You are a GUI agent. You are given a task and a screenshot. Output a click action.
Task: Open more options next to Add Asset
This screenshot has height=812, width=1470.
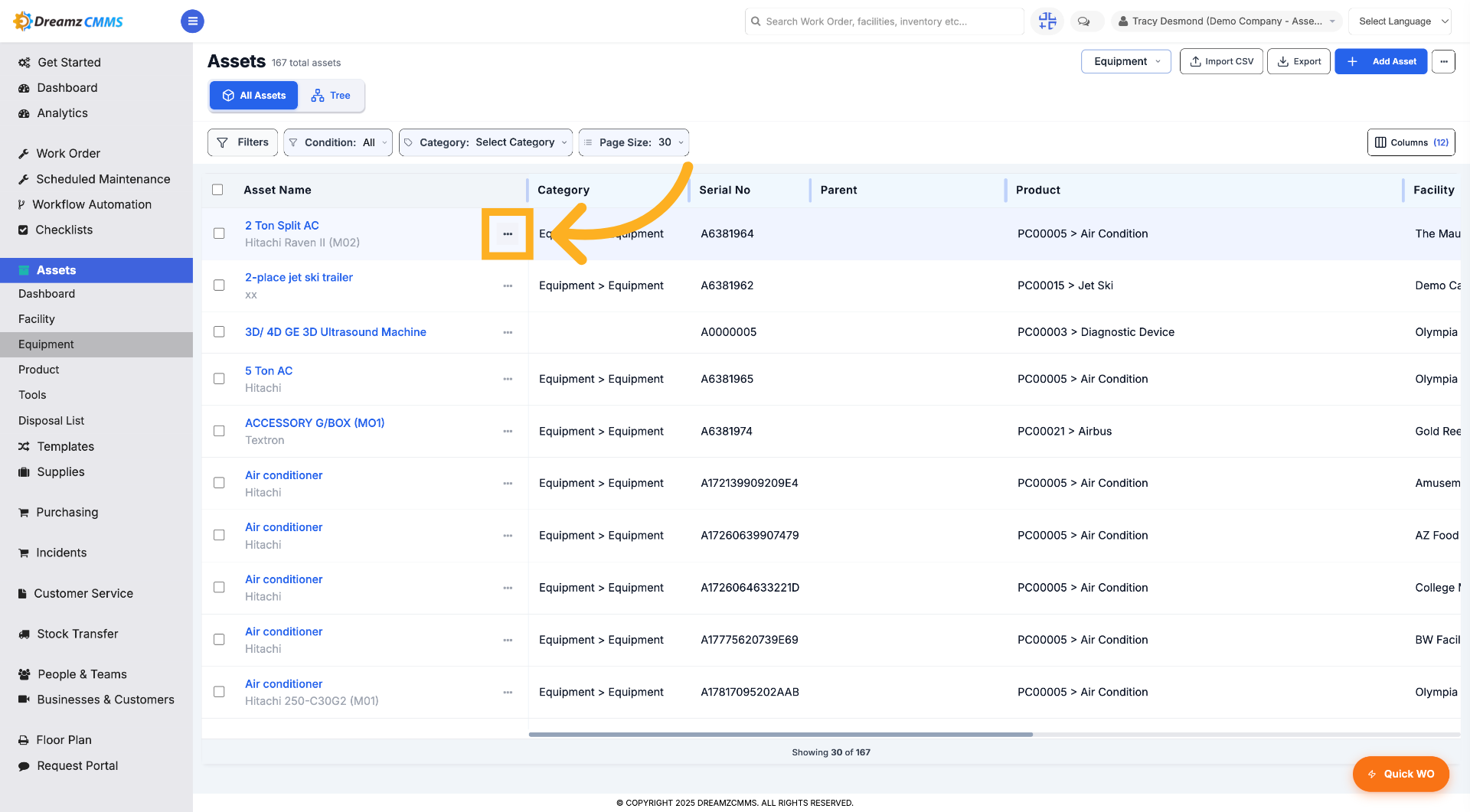click(x=1443, y=61)
